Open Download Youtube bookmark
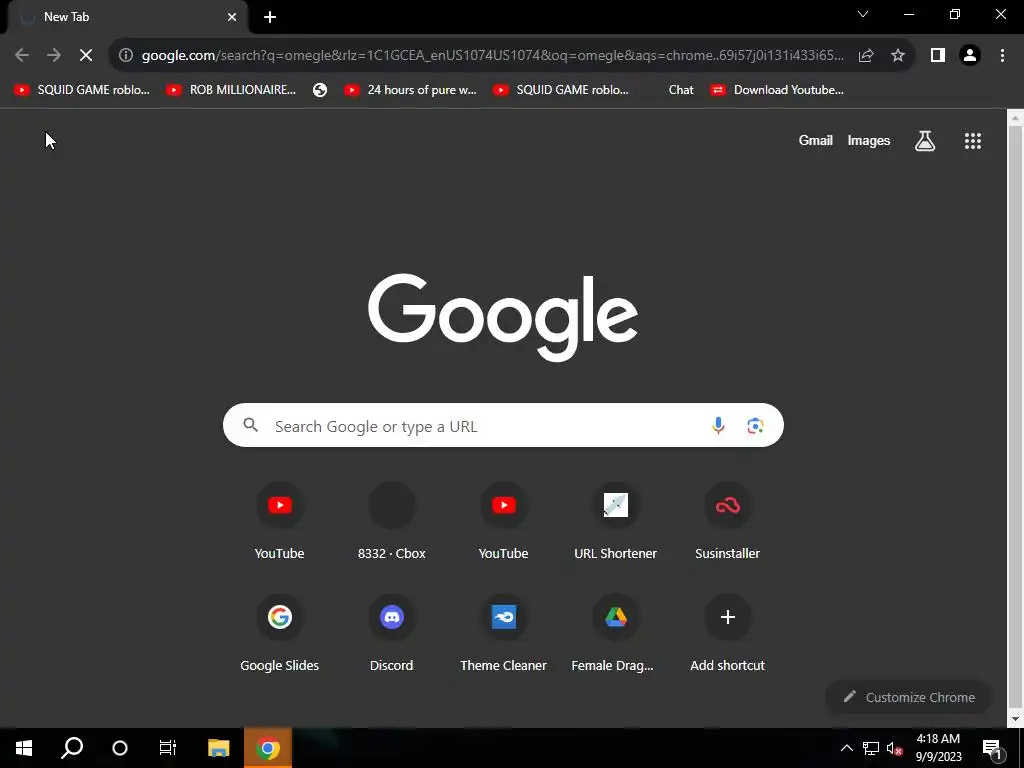The image size is (1024, 768). 778,90
